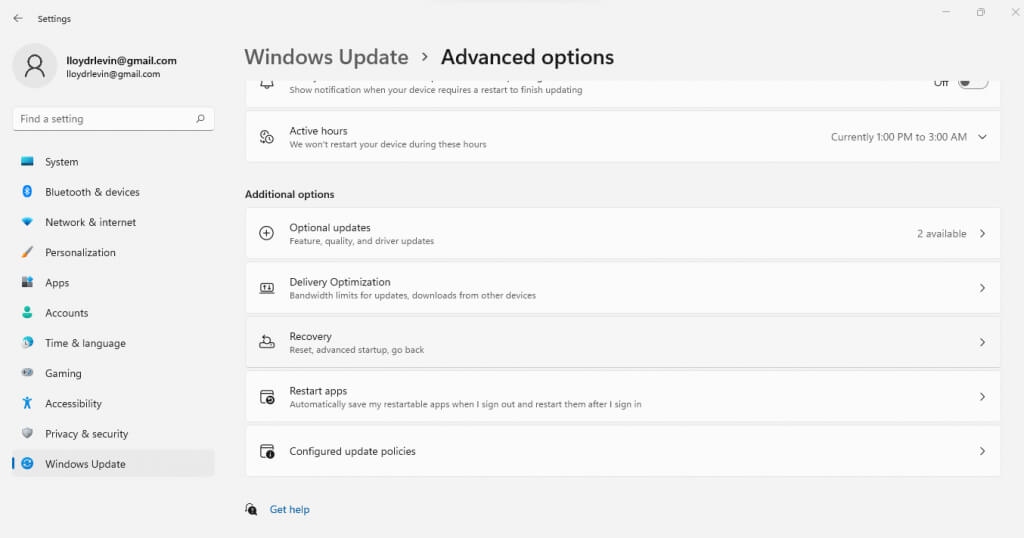Screen dimensions: 1024x538
Task: Open the Get help link
Action: (x=289, y=510)
